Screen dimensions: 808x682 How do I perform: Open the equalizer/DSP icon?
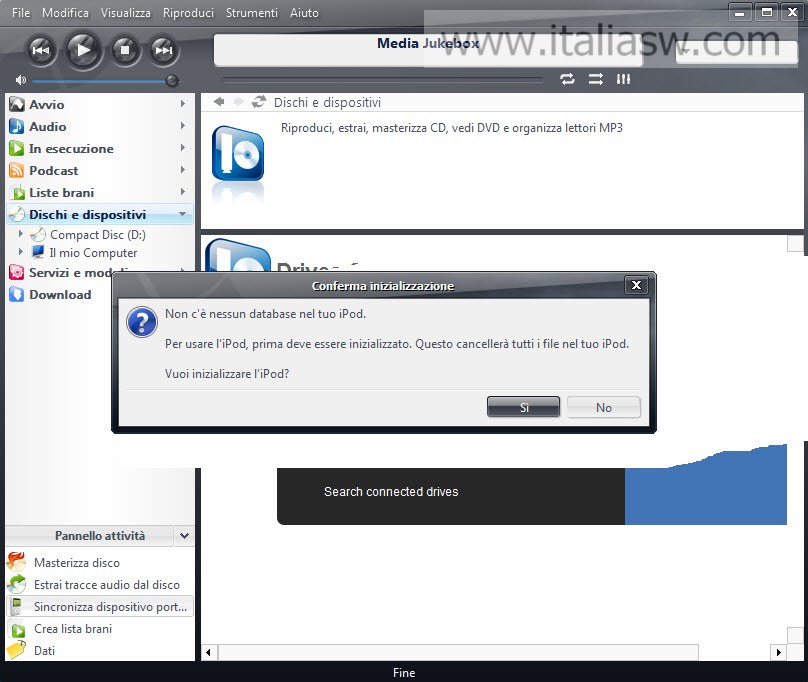click(x=624, y=79)
